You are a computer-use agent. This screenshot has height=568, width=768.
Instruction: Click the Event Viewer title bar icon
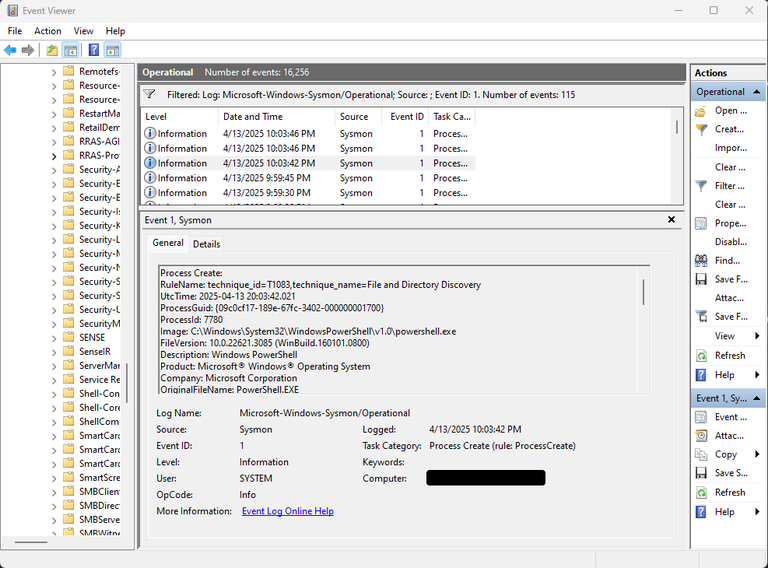[12, 10]
